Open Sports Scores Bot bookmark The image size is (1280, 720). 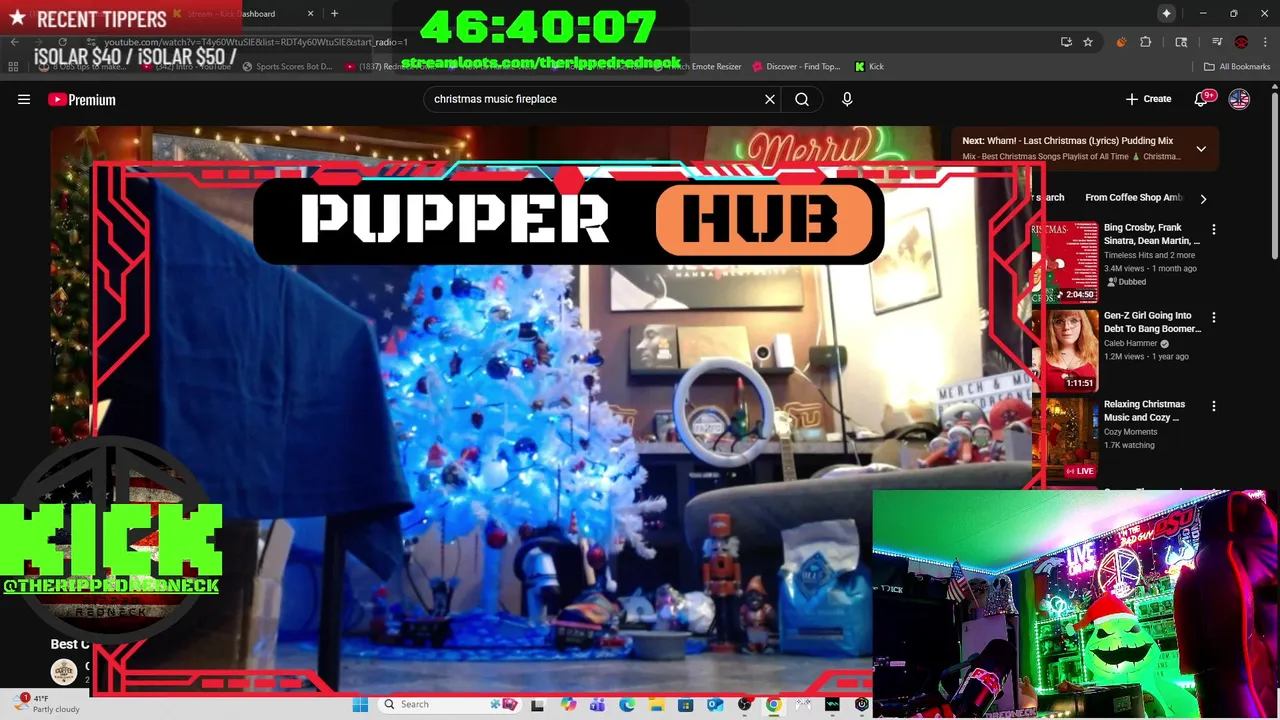point(286,67)
